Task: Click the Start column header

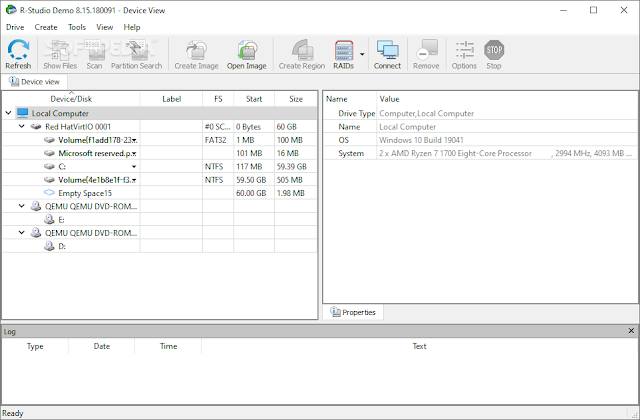Action: click(x=254, y=99)
